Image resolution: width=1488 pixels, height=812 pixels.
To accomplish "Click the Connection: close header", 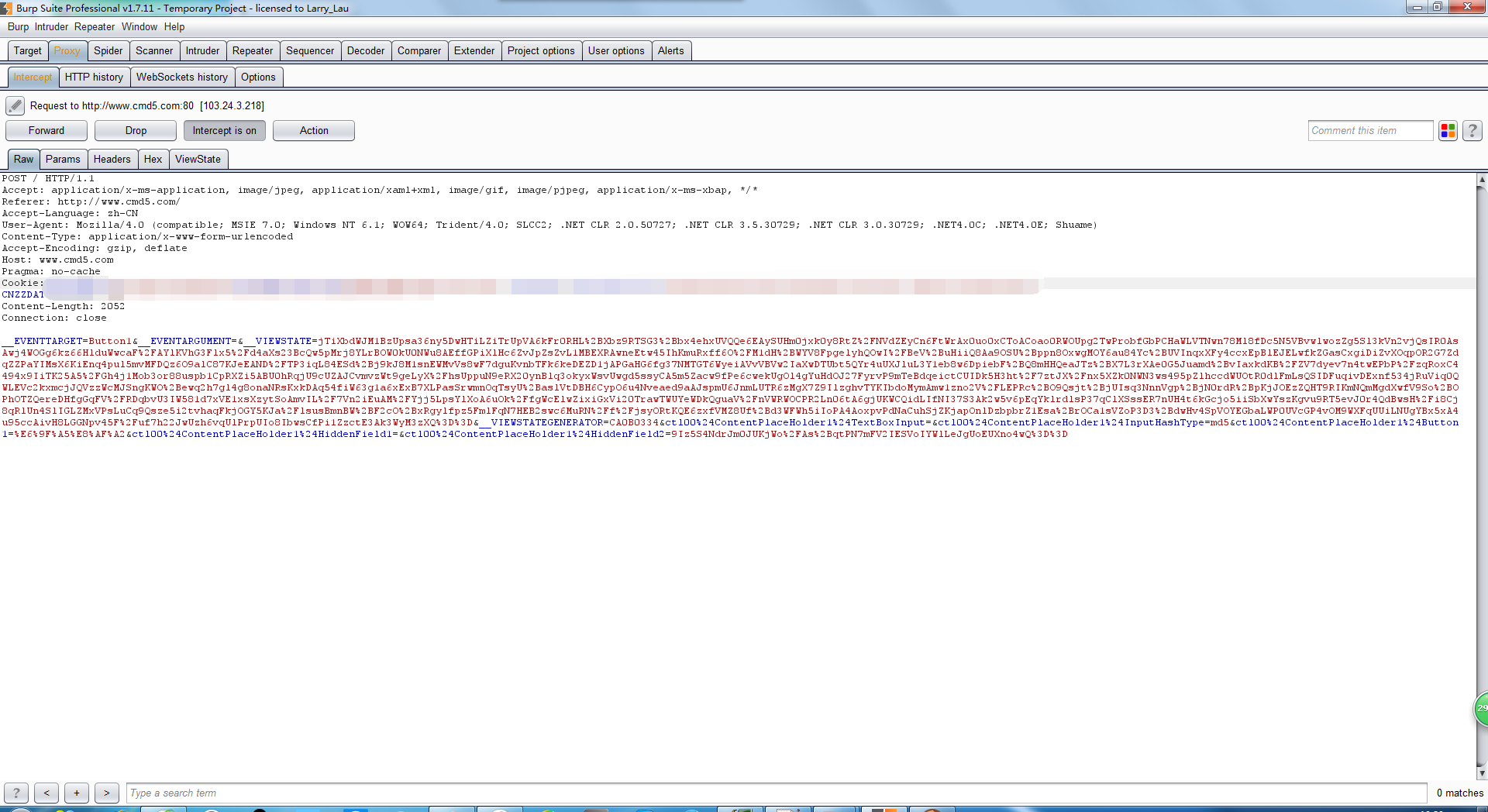I will (54, 318).
